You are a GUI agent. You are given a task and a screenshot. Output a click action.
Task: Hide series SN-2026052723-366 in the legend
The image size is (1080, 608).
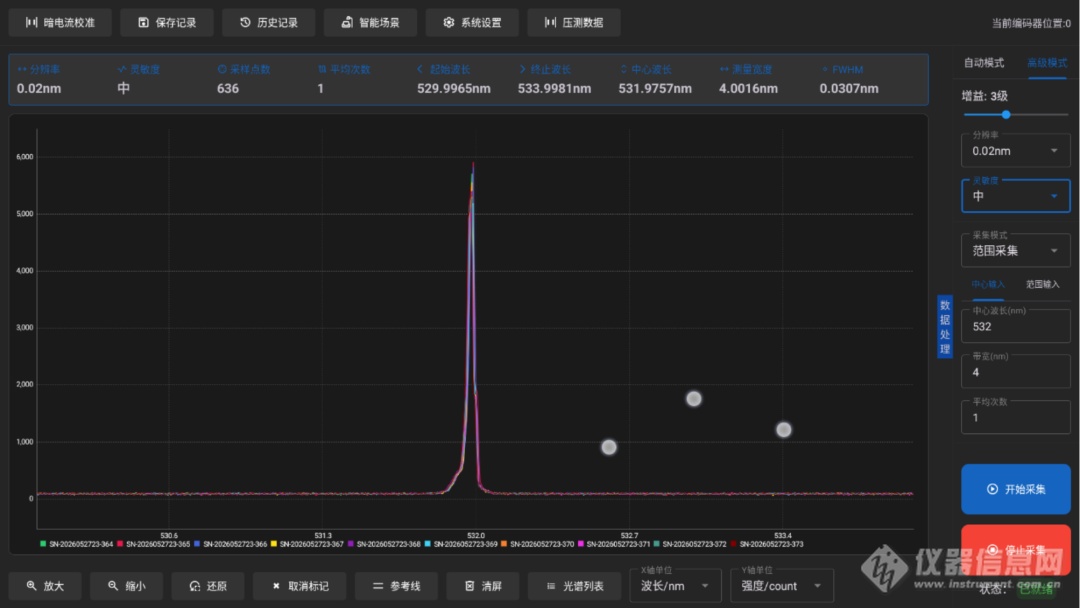coord(230,544)
